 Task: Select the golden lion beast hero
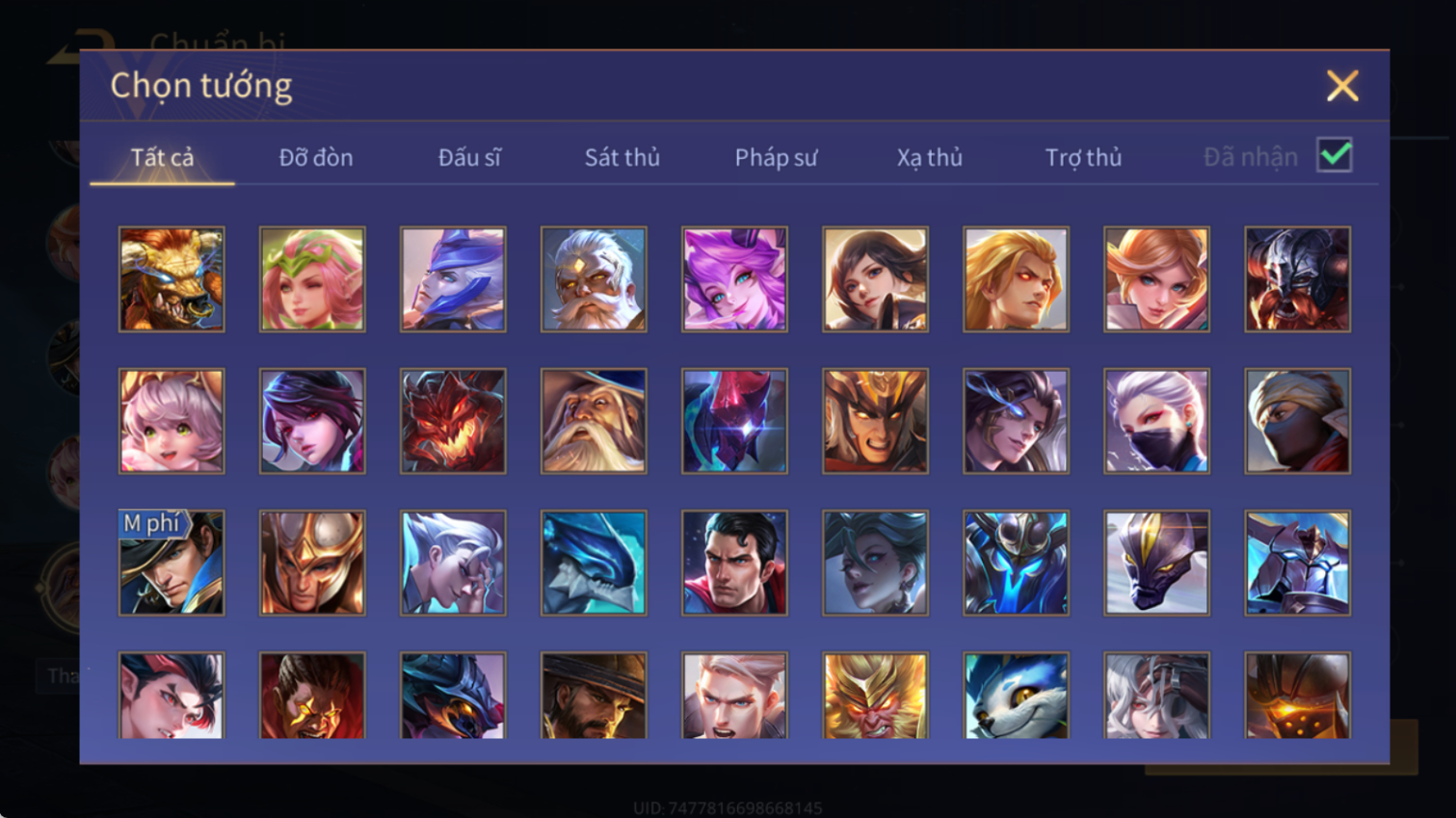(x=172, y=279)
